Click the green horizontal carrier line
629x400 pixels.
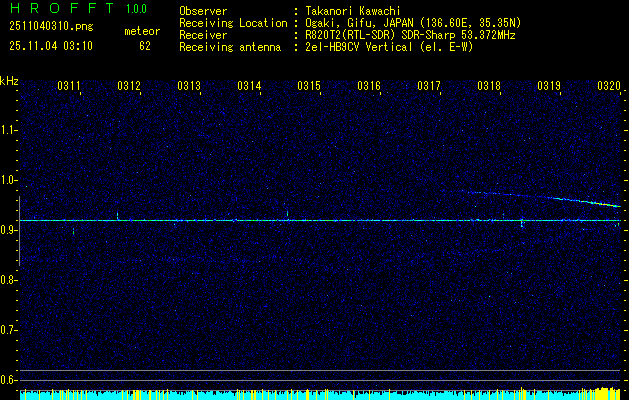(300, 220)
